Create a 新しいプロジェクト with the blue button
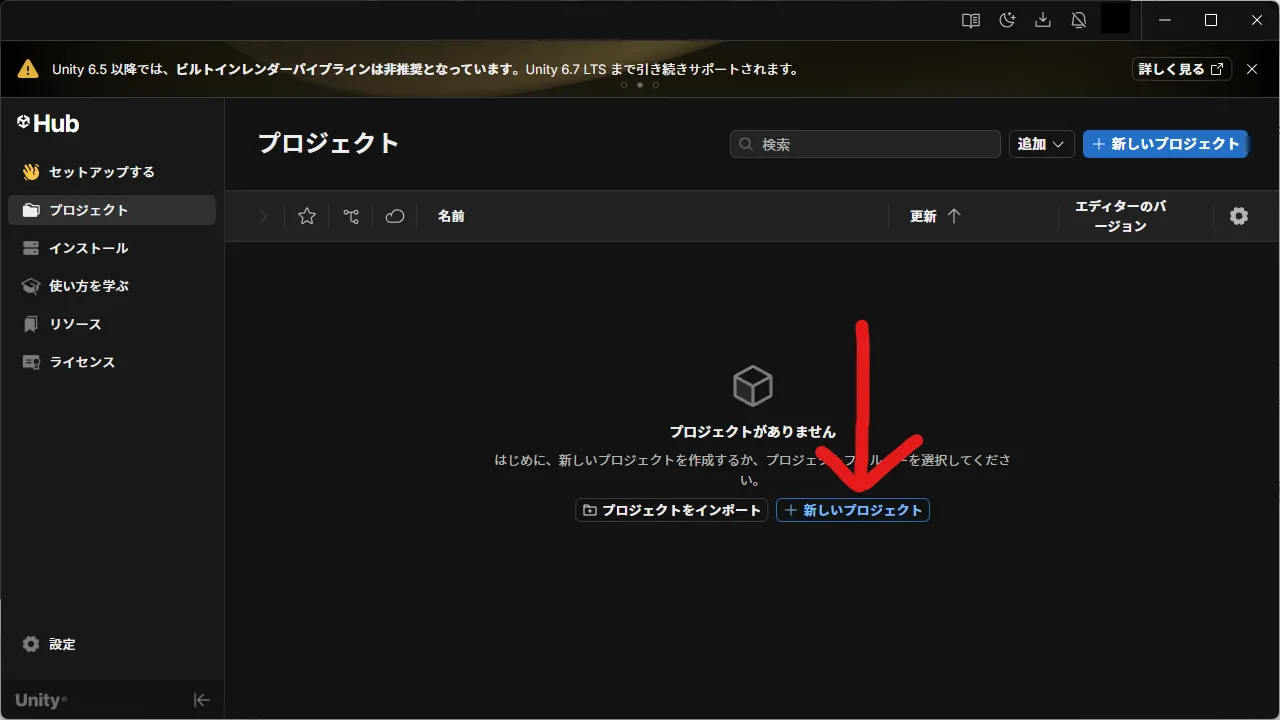The height and width of the screenshot is (720, 1280). (1165, 143)
